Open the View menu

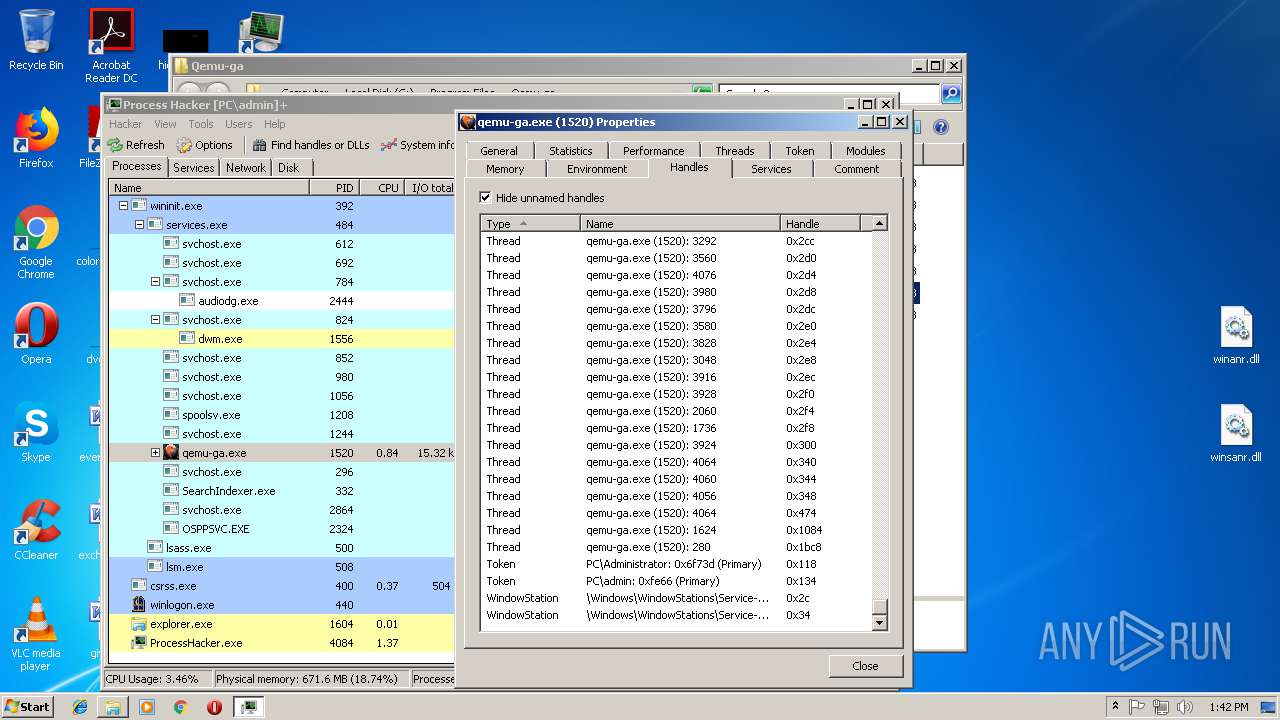point(165,124)
